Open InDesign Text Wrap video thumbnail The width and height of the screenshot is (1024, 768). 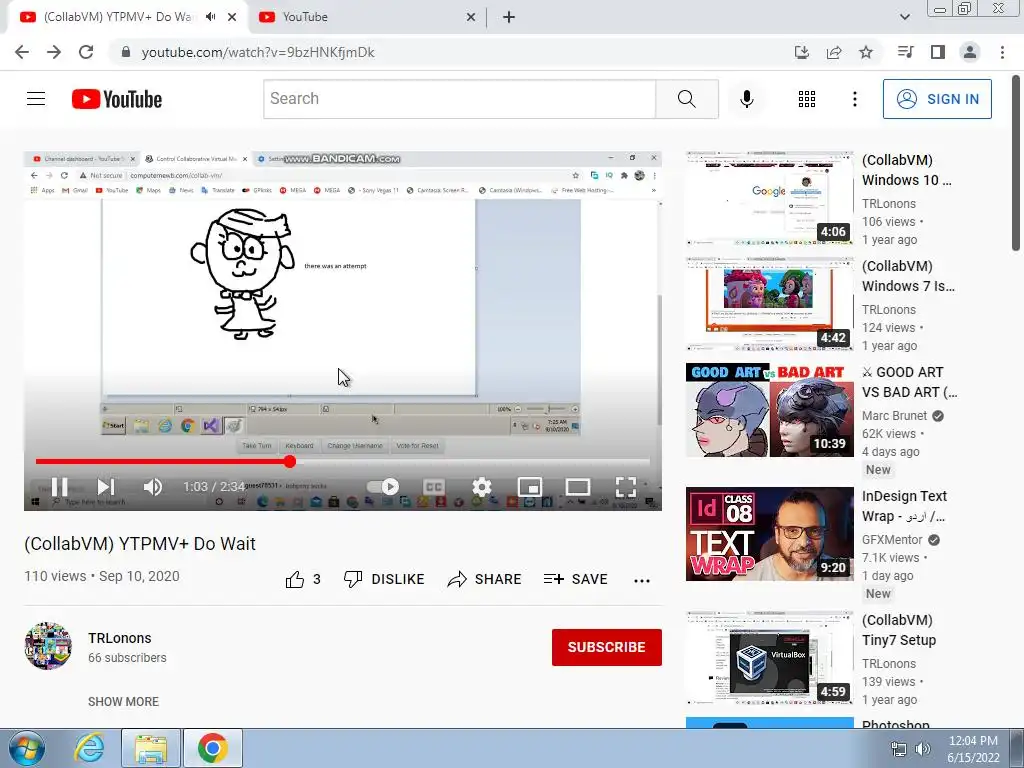point(769,534)
